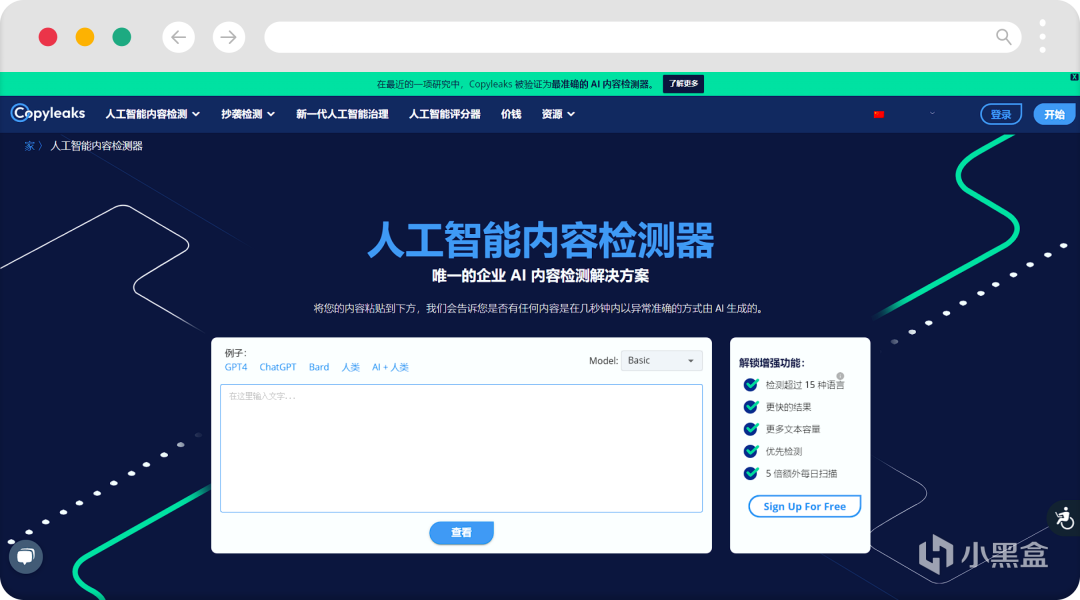
Task: Click checkmark beside 更快的结果
Action: coord(751,406)
